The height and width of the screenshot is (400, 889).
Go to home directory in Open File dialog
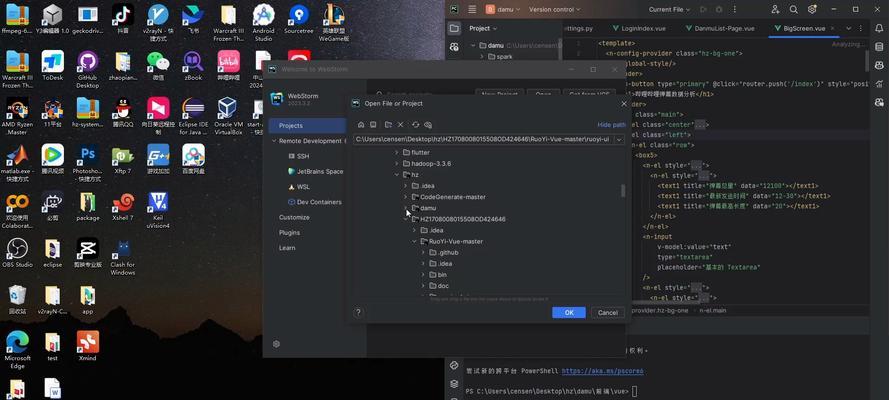tap(361, 125)
